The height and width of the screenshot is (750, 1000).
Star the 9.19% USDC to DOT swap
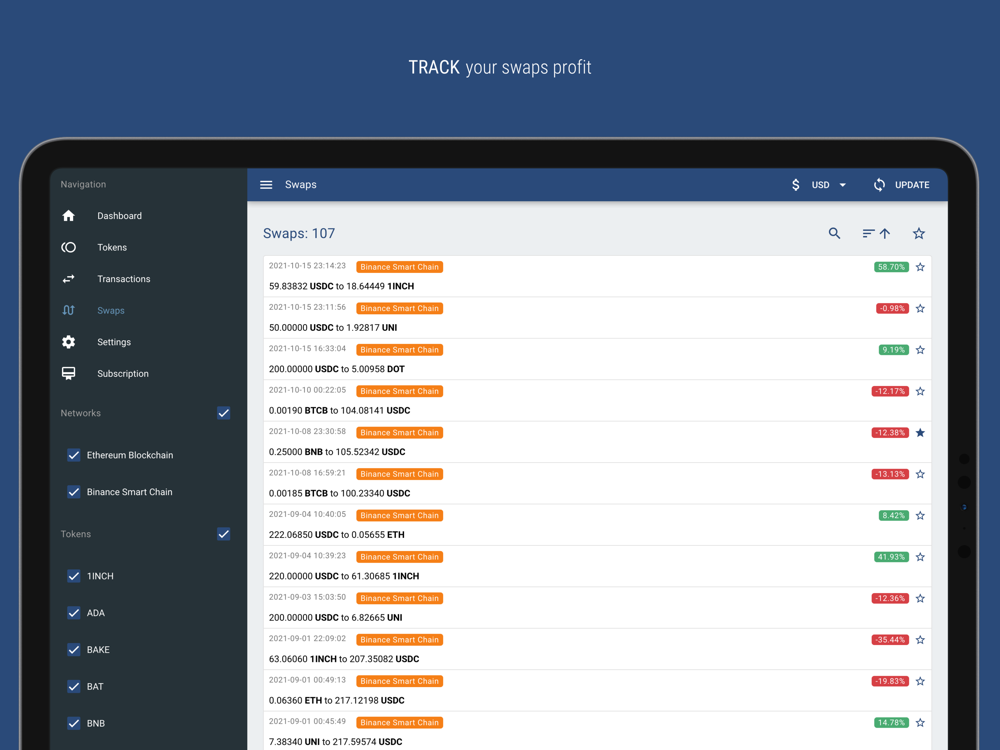920,350
